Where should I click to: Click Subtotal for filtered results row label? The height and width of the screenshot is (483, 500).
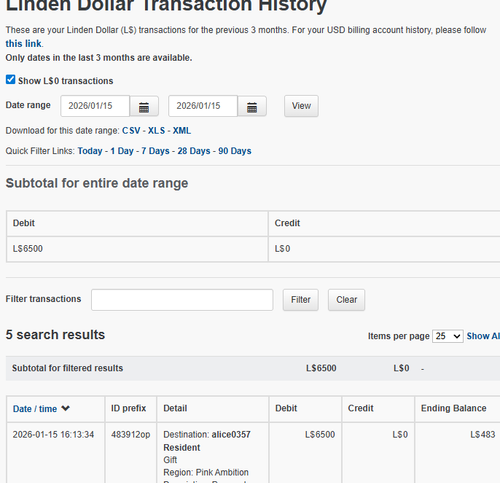[x=67, y=368]
